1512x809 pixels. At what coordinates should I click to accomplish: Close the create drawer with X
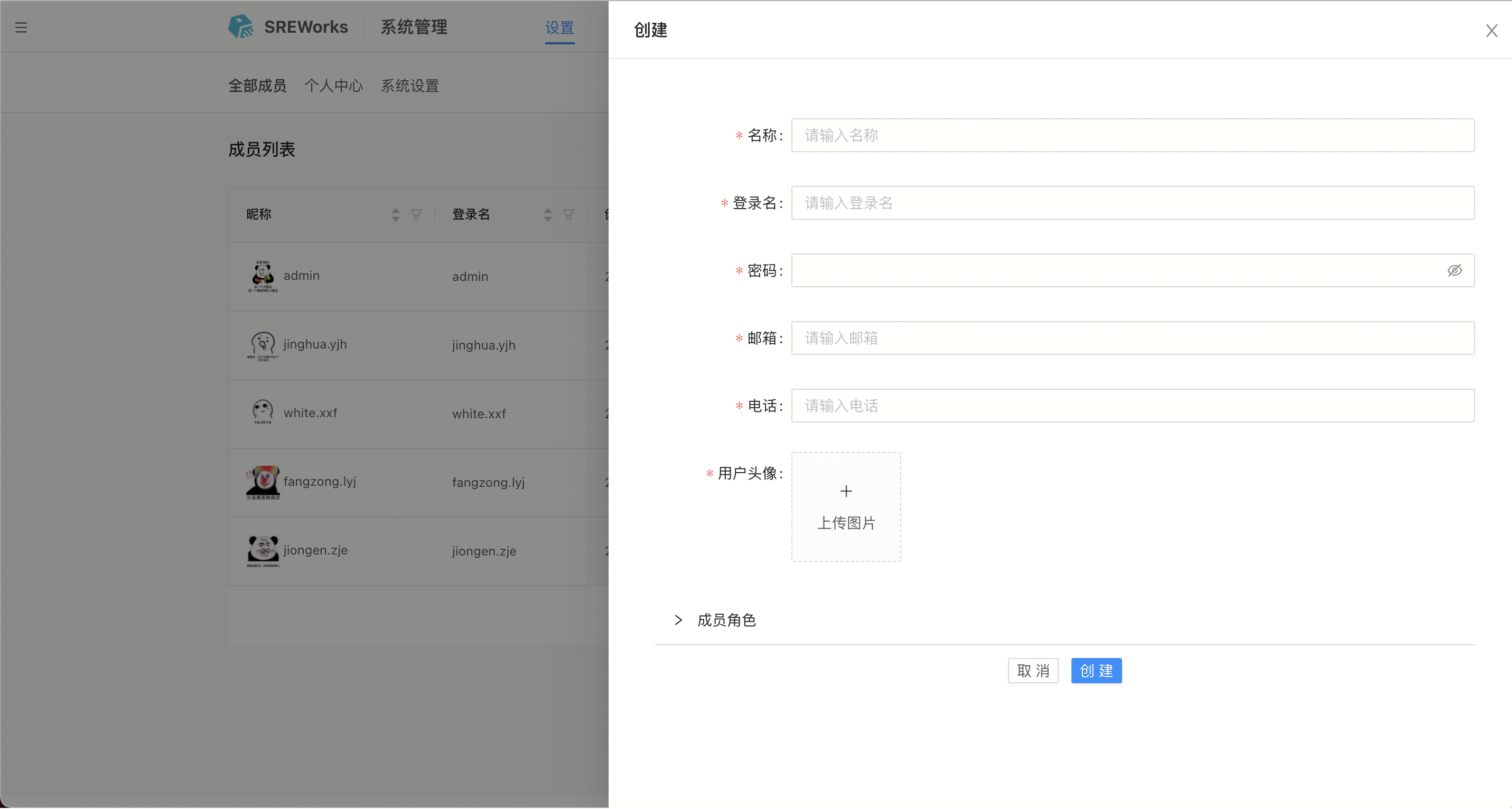point(1491,31)
